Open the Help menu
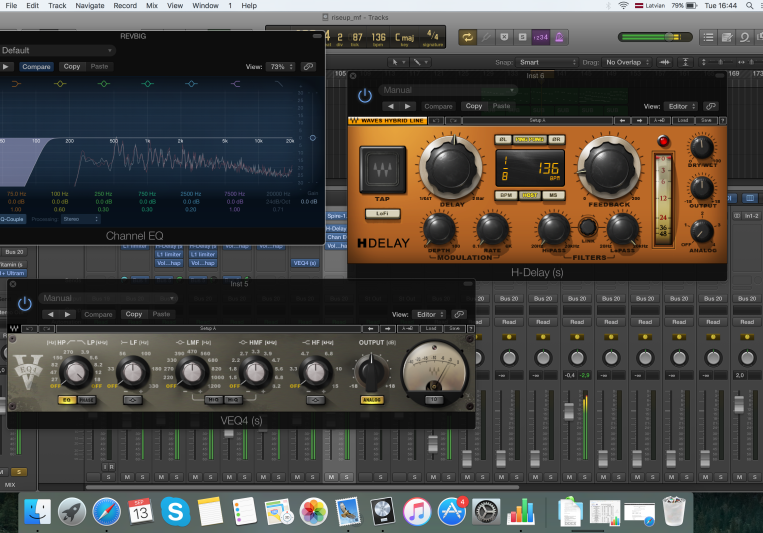 pos(249,5)
